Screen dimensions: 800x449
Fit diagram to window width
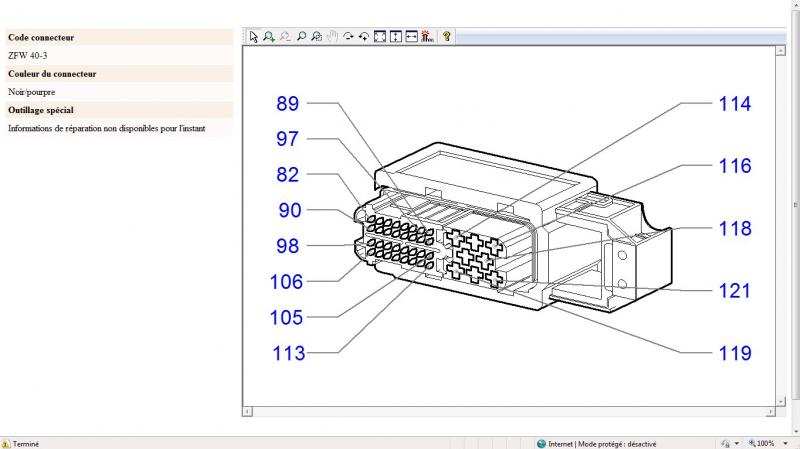coord(411,36)
